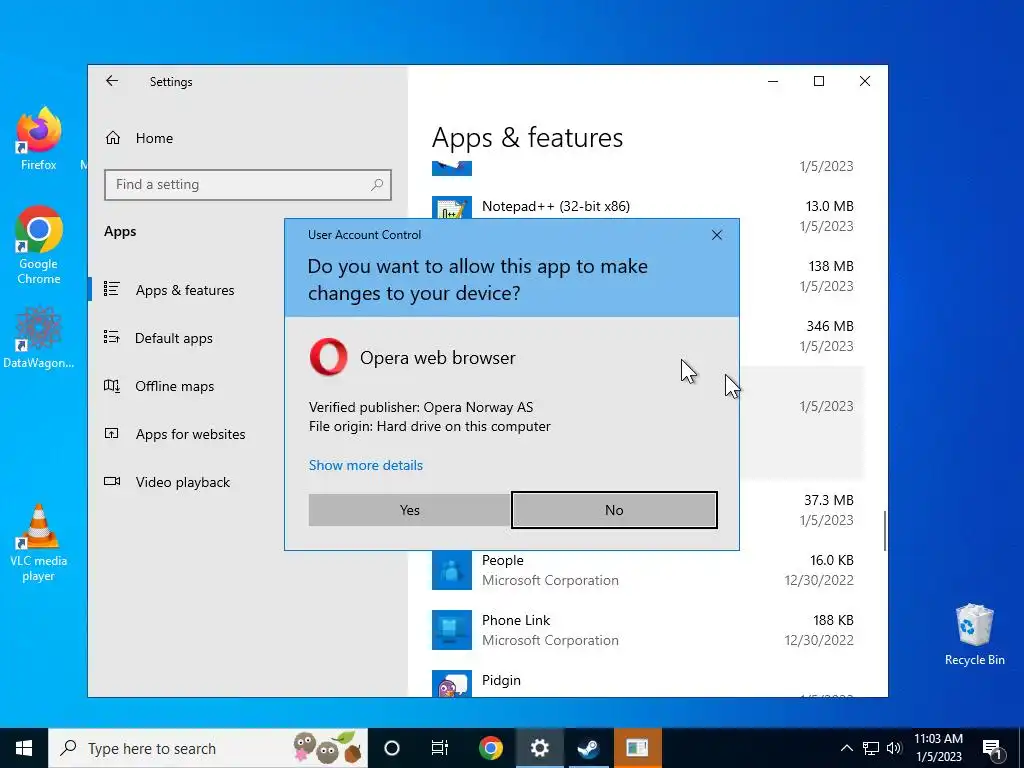1024x768 pixels.
Task: Click the network icon in system tray
Action: 871,748
